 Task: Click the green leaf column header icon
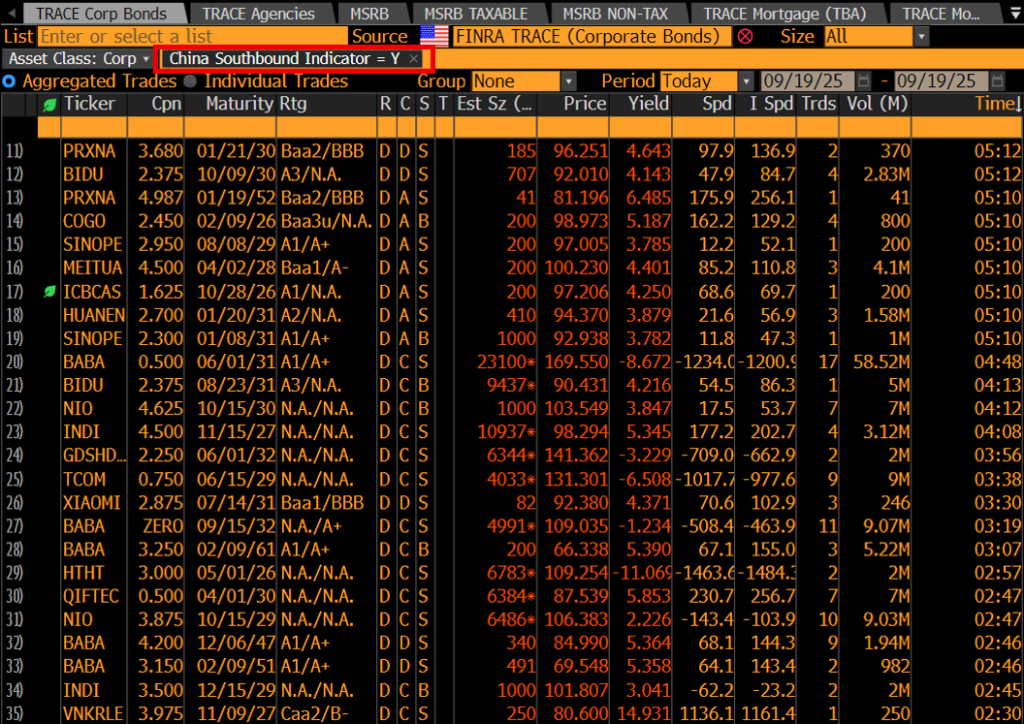[x=49, y=104]
